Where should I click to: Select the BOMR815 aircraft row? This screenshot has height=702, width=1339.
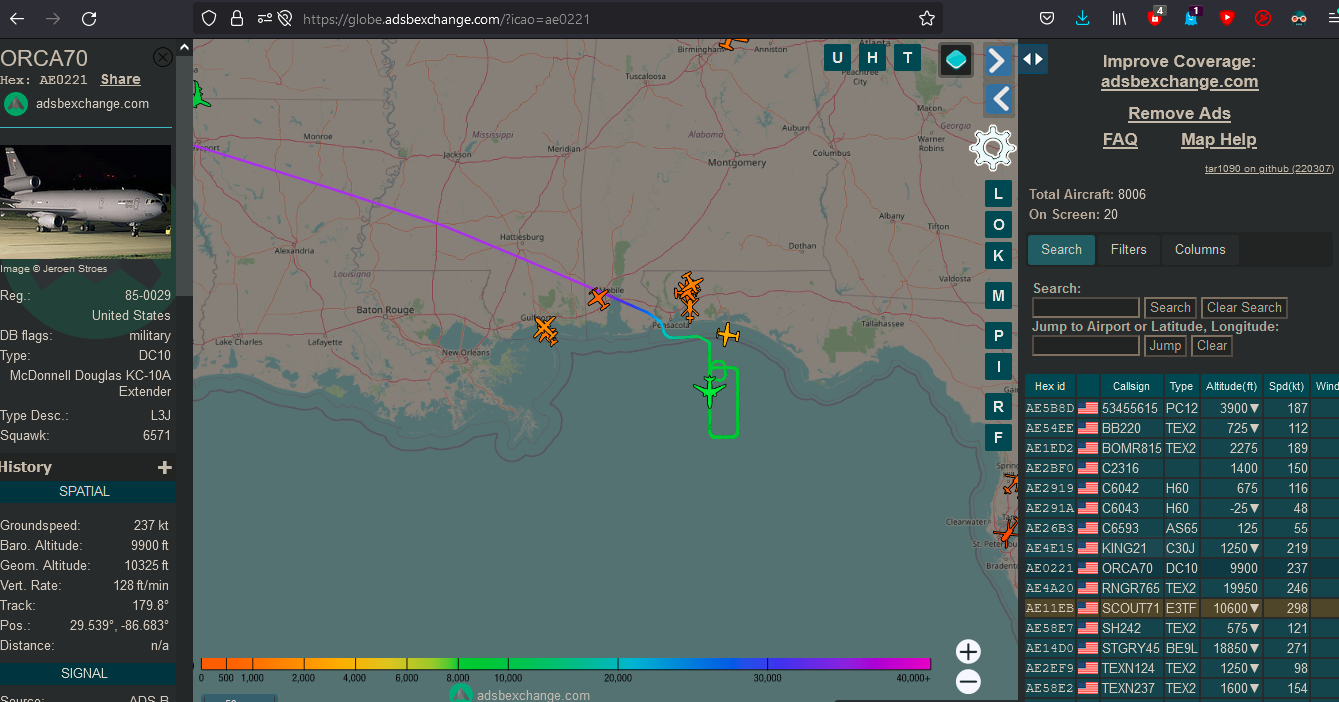[x=1182, y=448]
